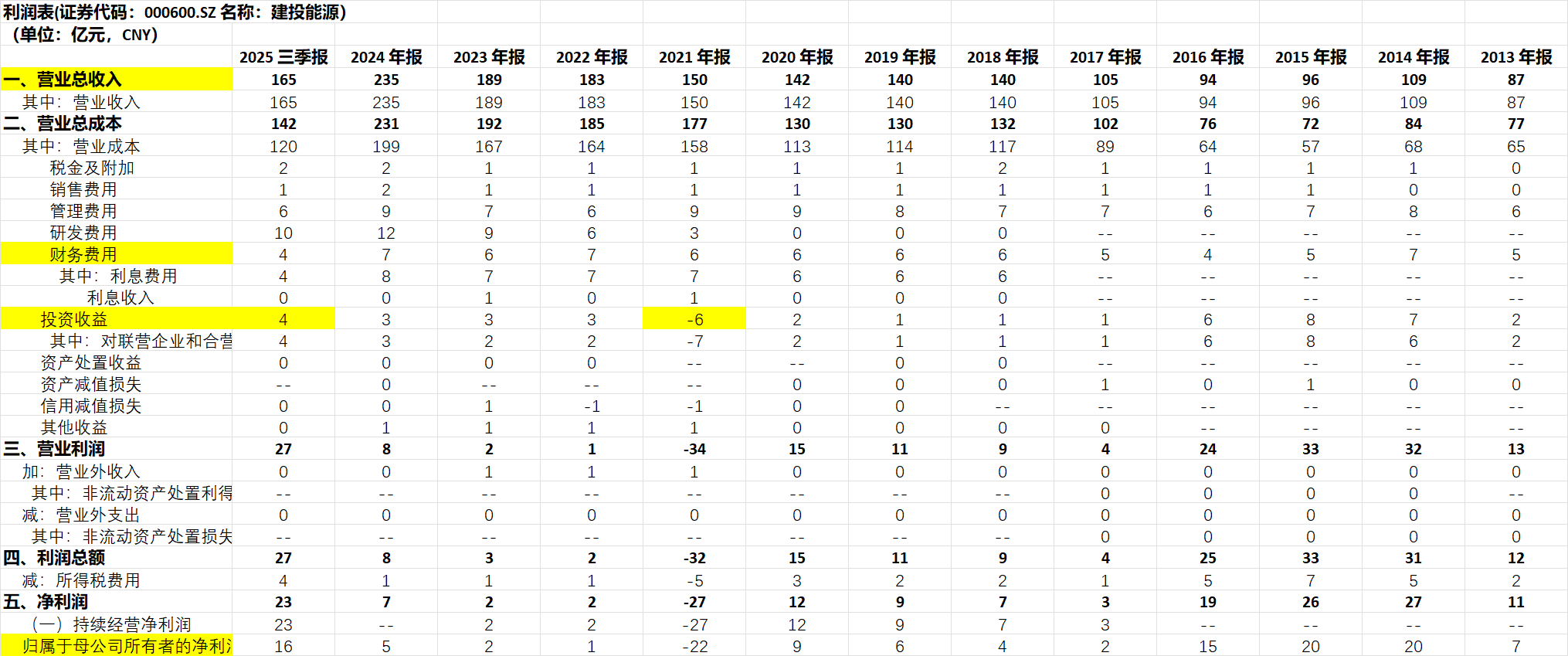Select the '管理费用' row label

tap(83, 211)
